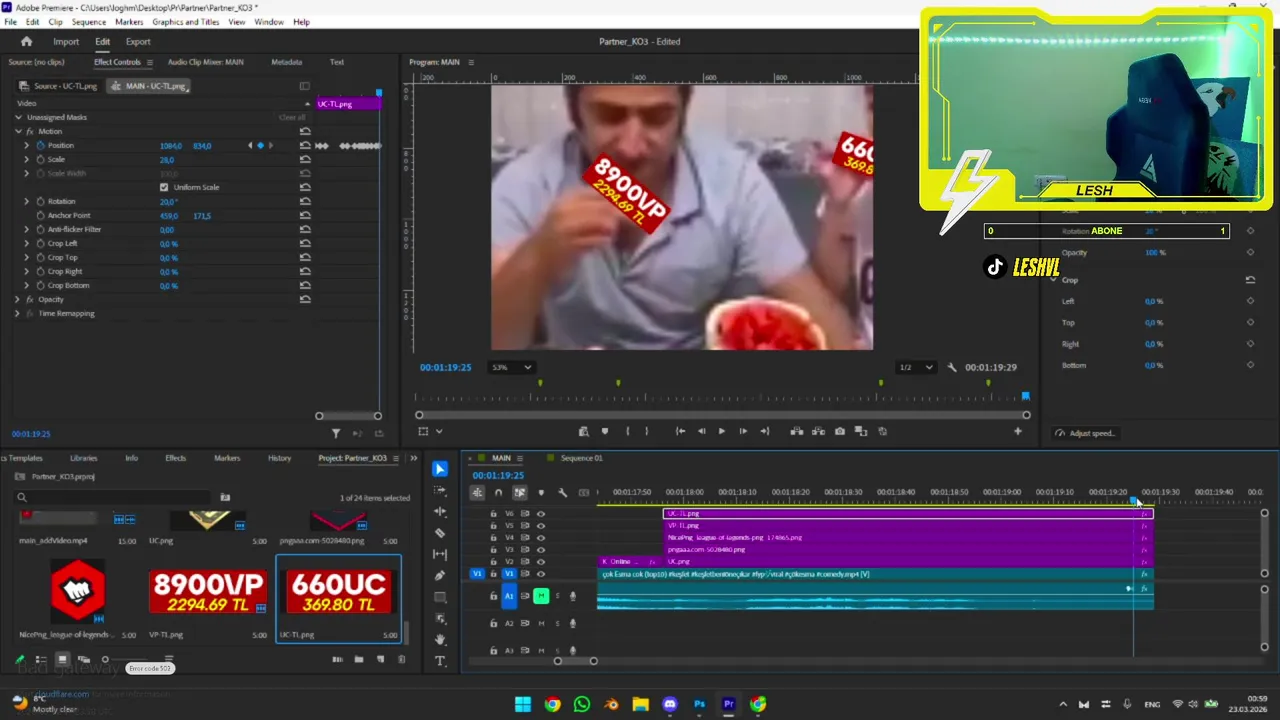Open Timeline display settings wrench
Screen dimensions: 1280x720
562,492
